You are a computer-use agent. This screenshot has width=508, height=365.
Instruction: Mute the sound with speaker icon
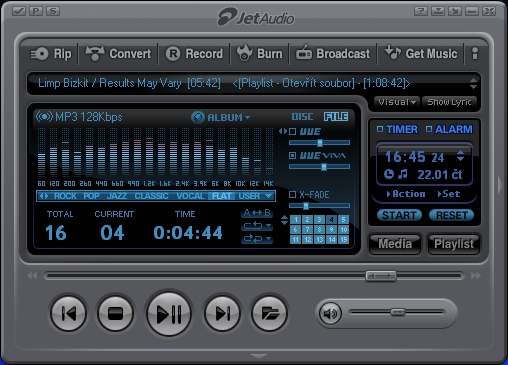point(330,313)
